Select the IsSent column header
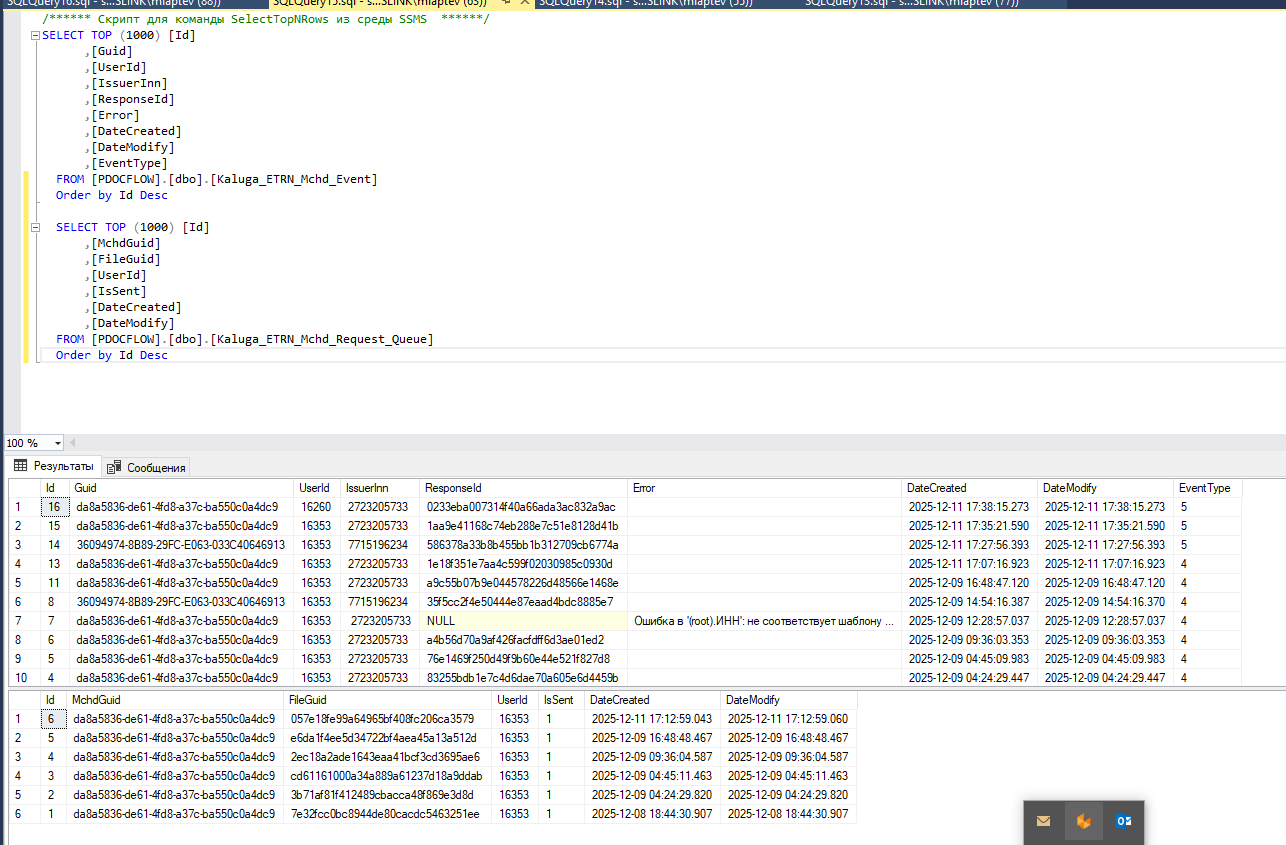Screen dimensions: 1286x845 point(560,700)
